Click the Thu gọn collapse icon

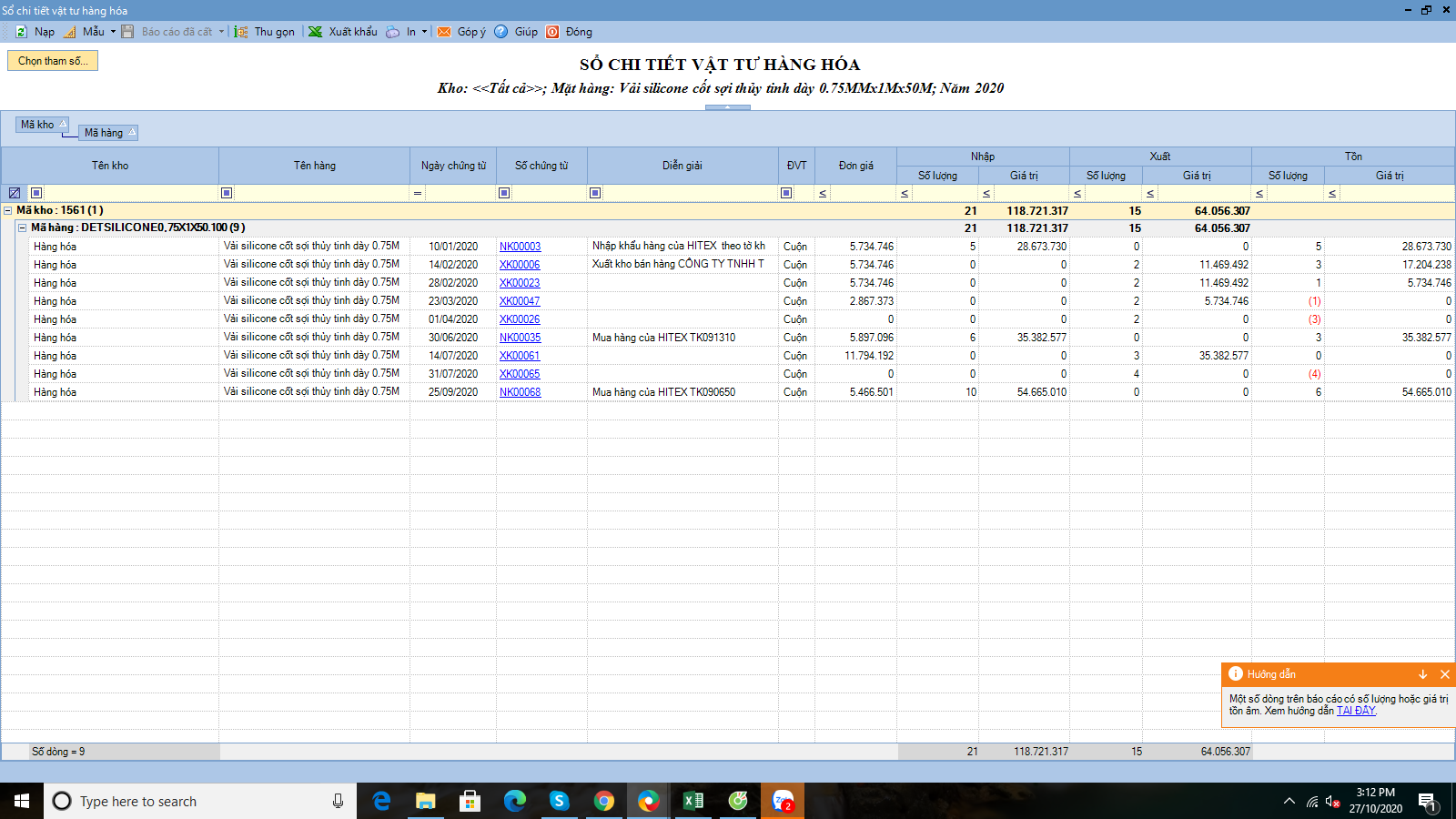click(241, 32)
